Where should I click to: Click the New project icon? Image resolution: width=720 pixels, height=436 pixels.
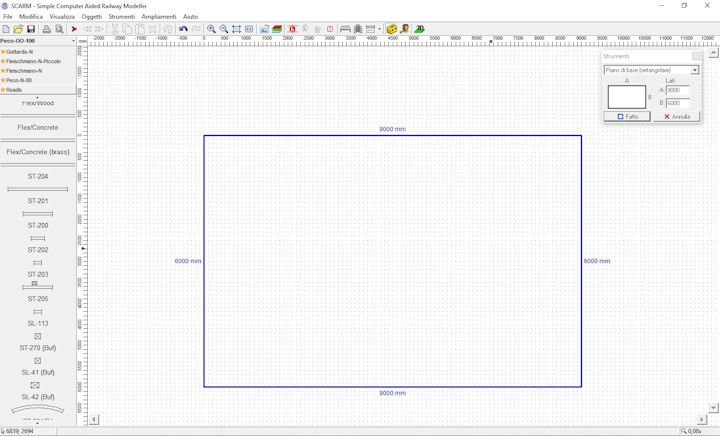coord(6,29)
